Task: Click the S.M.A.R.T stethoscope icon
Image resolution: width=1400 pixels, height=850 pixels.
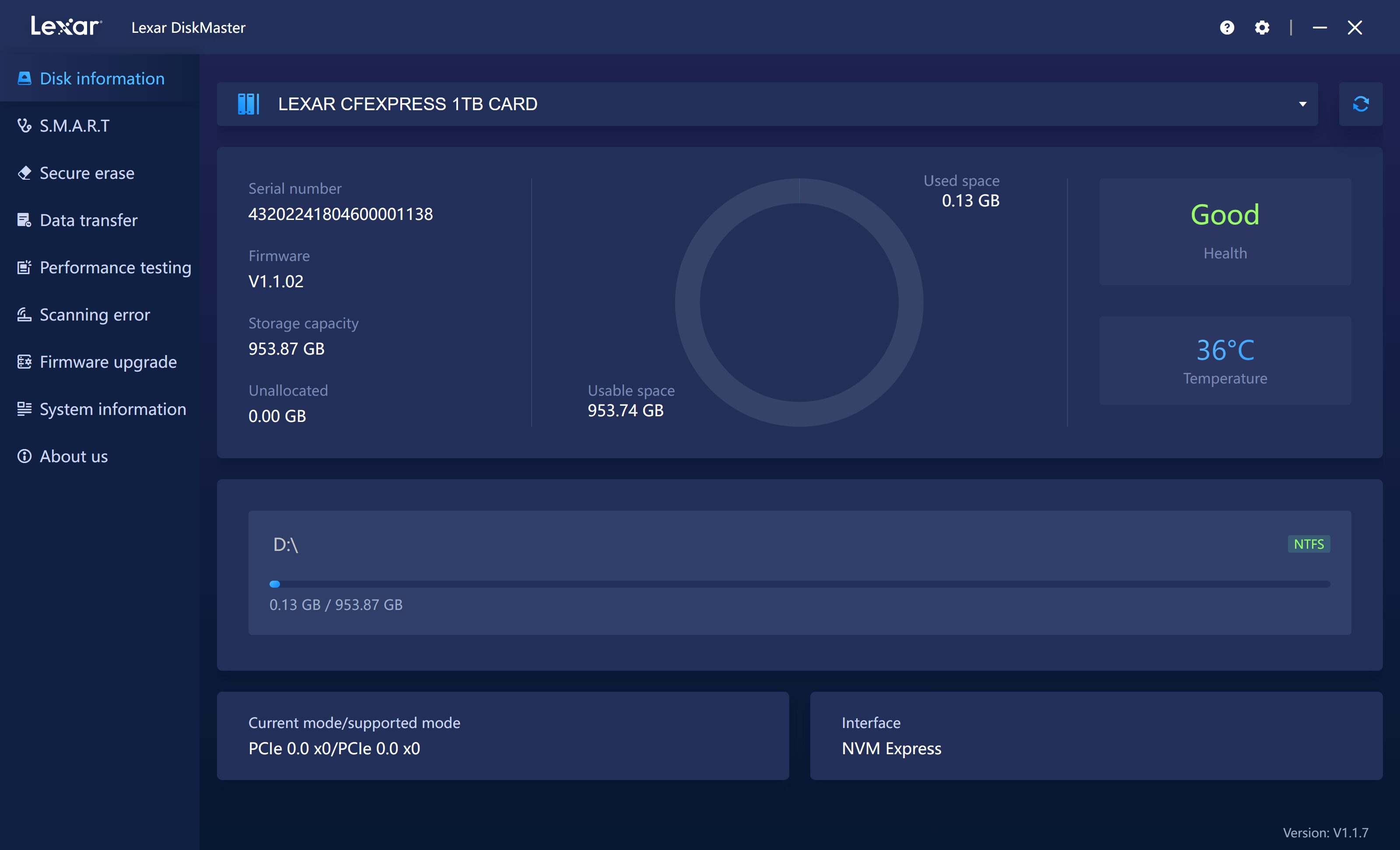Action: pos(24,125)
